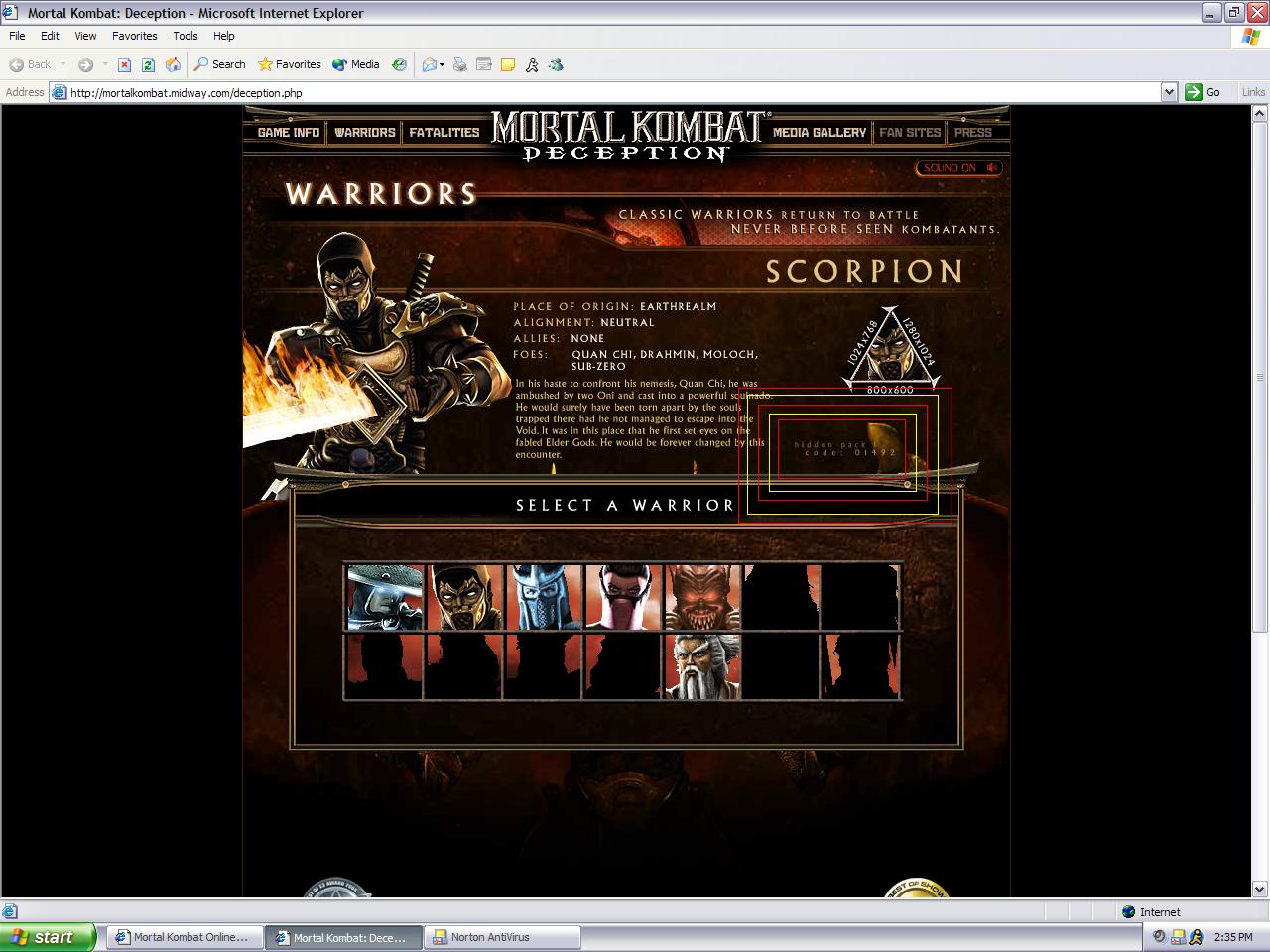This screenshot has width=1270, height=952.
Task: Open the Back button history dropdown
Action: point(63,64)
